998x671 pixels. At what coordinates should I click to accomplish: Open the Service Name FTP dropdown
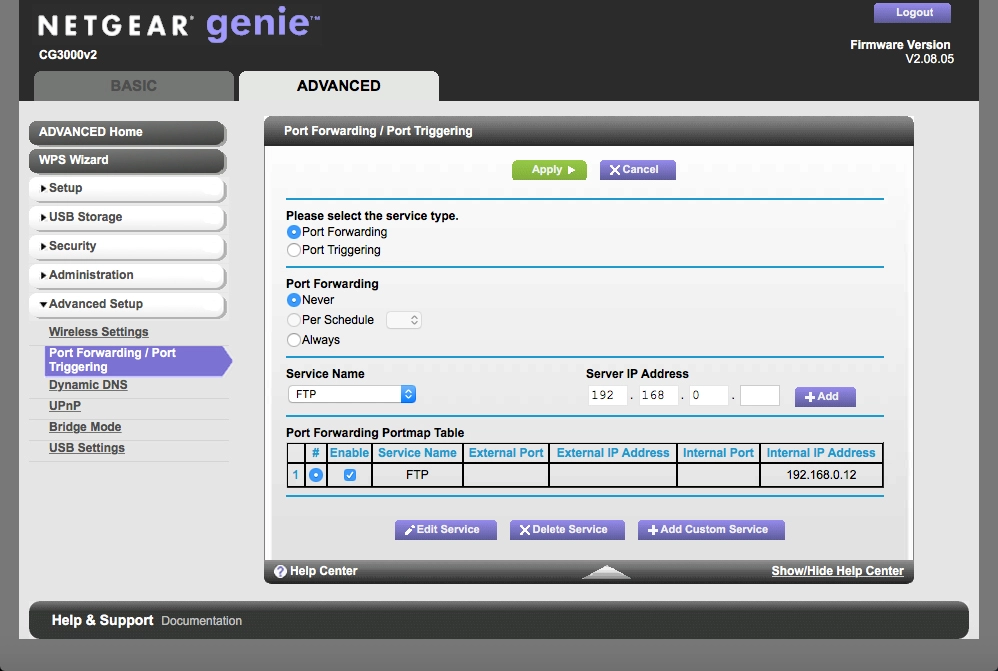[x=351, y=394]
